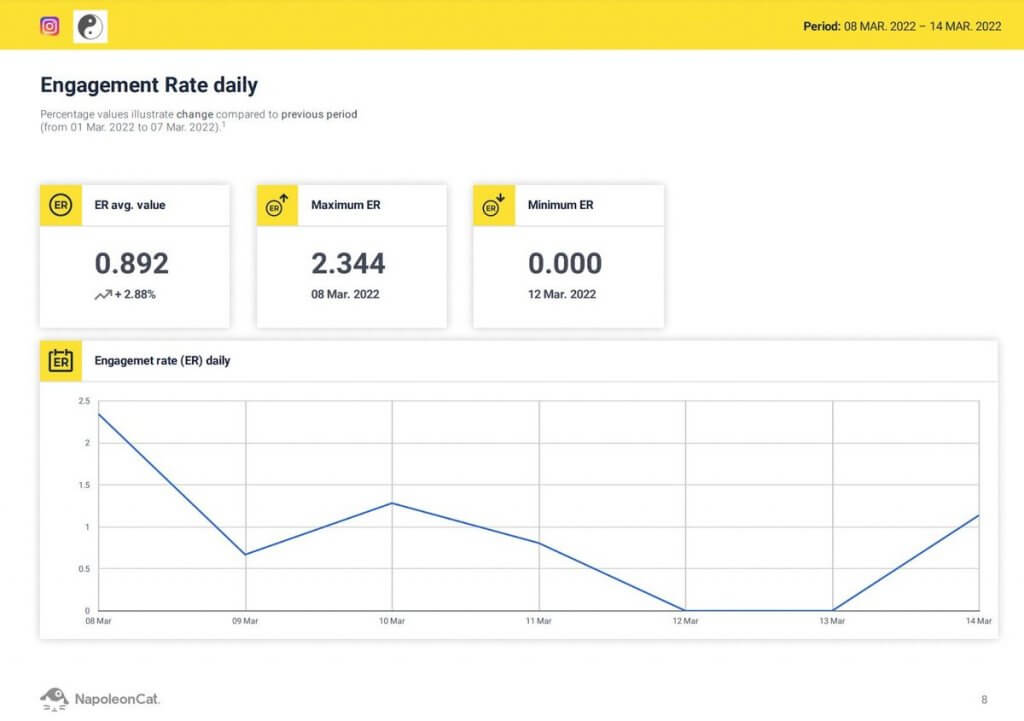
Task: Click the 08 Mar. 2022 date in Maximum ER card
Action: point(345,295)
